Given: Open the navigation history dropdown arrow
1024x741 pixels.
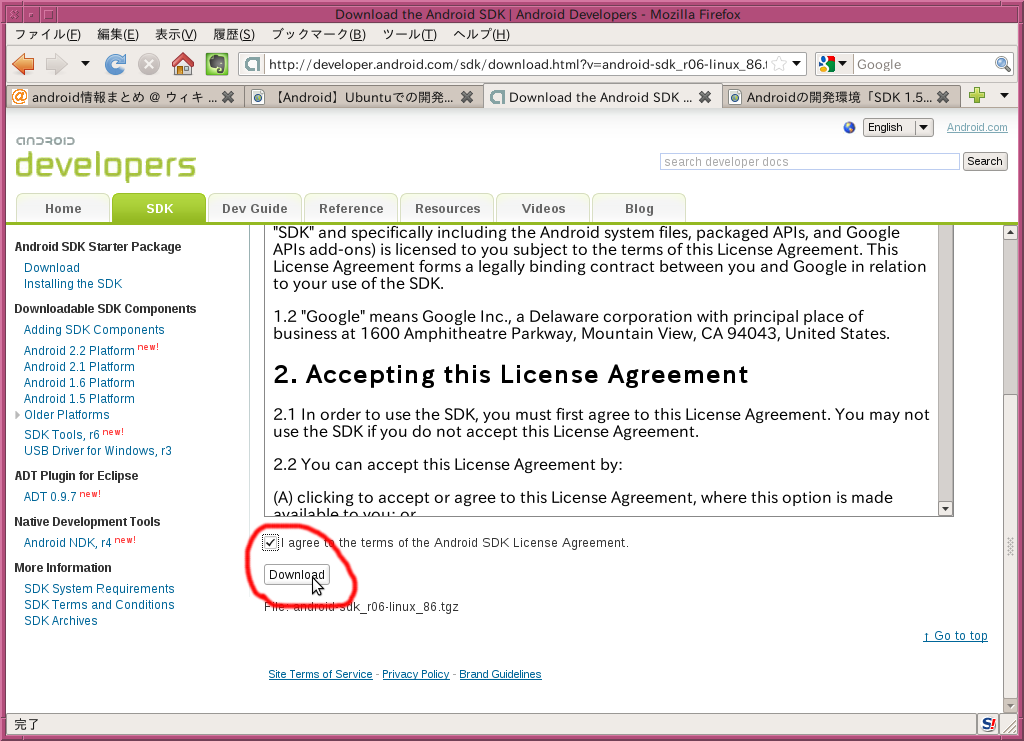Looking at the screenshot, I should 85,64.
